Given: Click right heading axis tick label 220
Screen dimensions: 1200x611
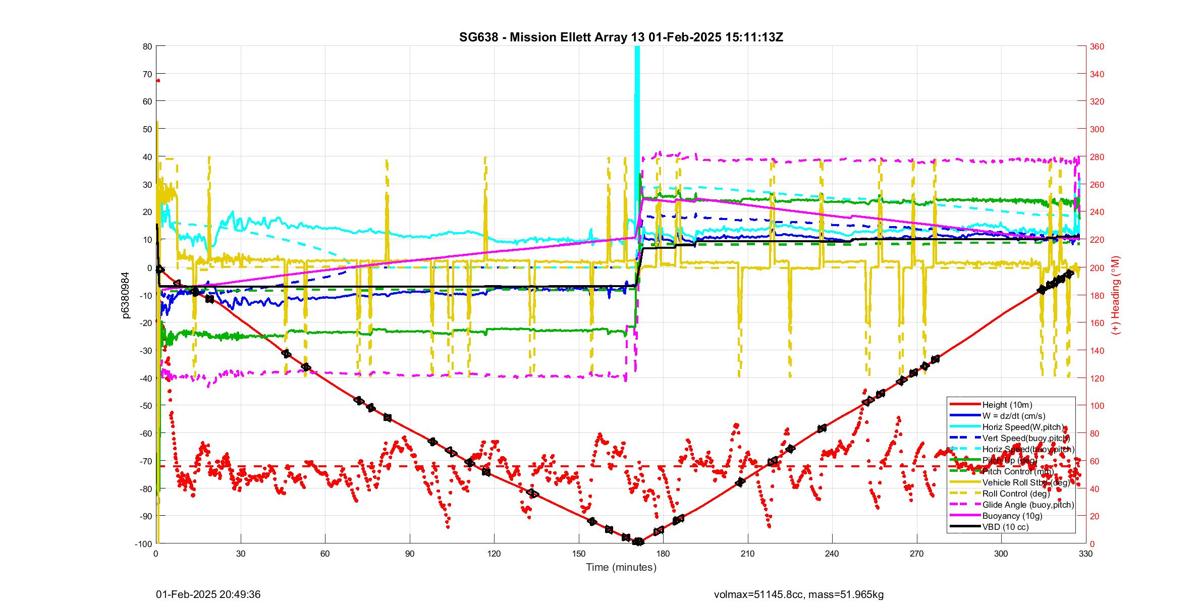Looking at the screenshot, I should click(x=1098, y=240).
